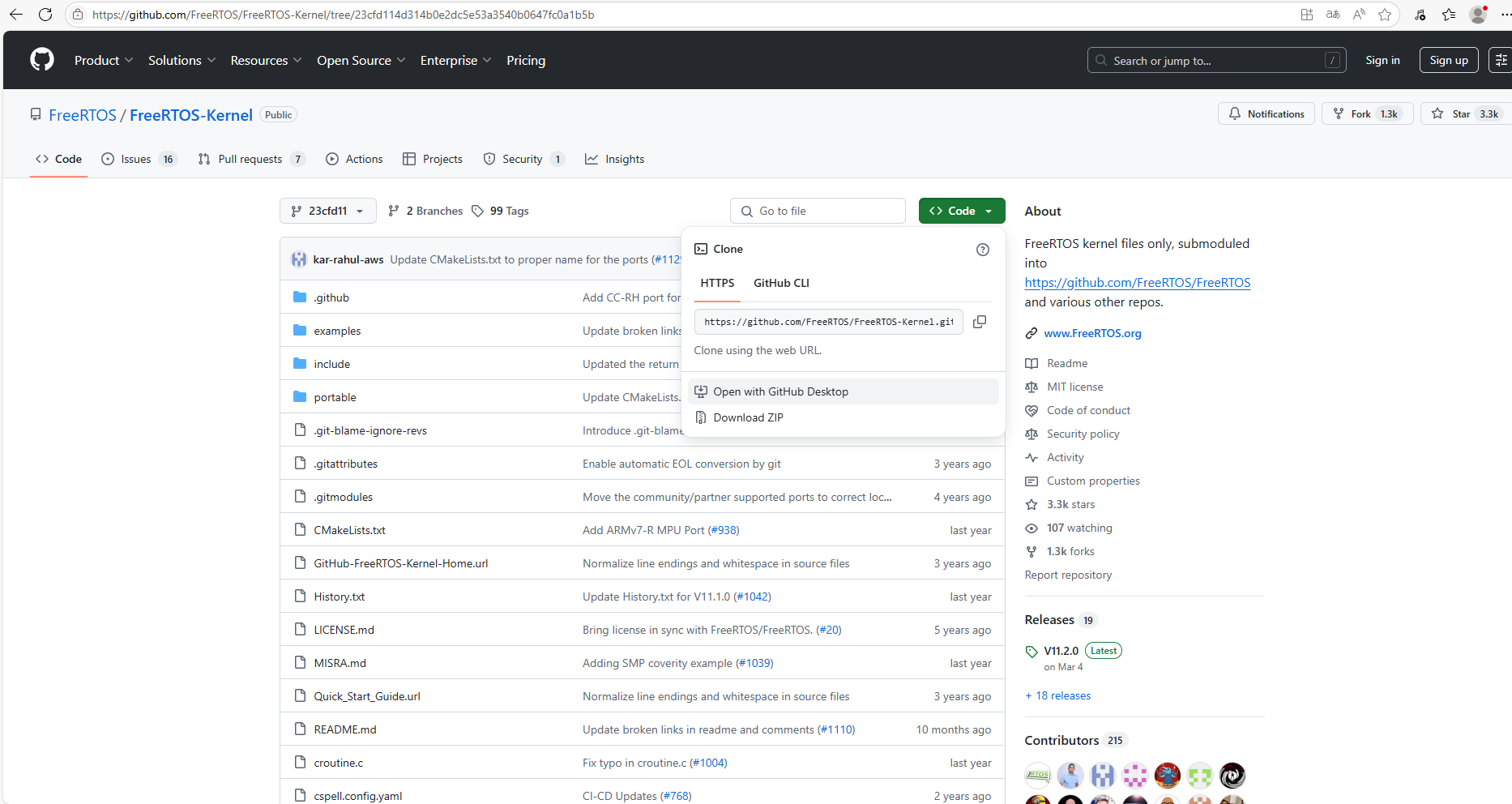Click the tag icon next to 99 Tags

pos(478,211)
